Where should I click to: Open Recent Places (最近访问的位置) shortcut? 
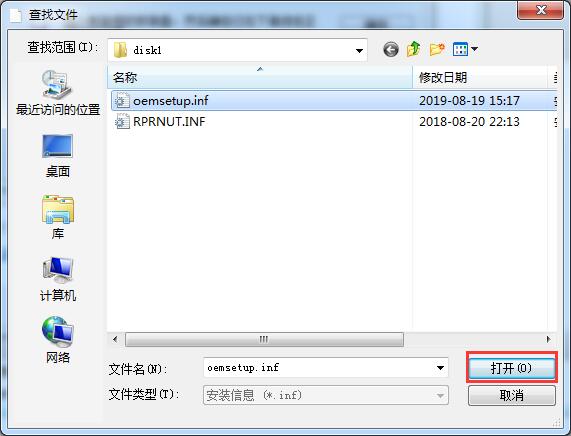click(58, 93)
